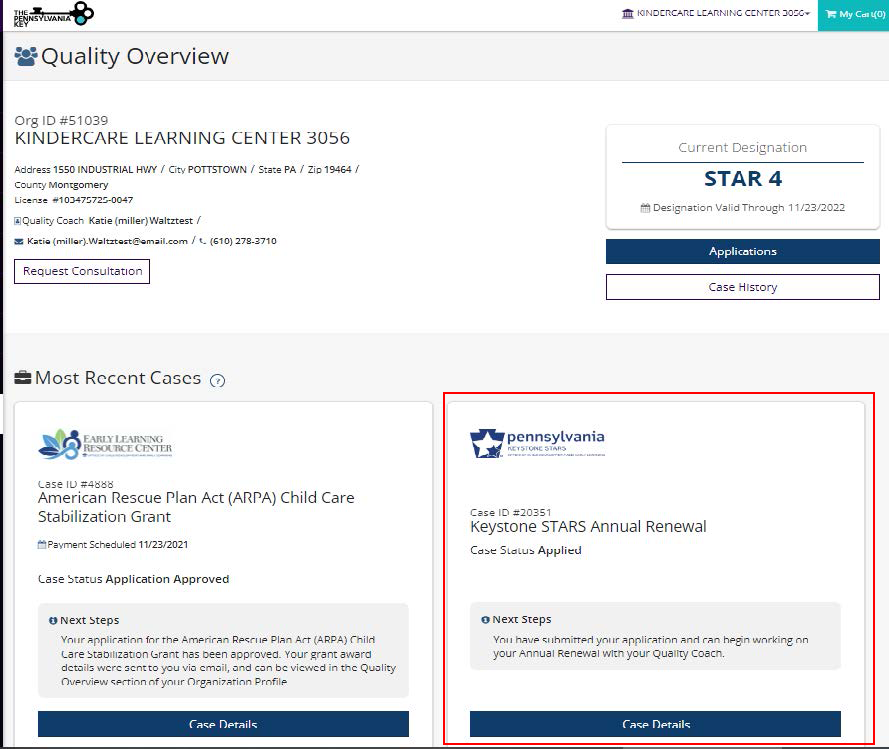Click the institution building icon in header
This screenshot has height=749, width=889.
pyautogui.click(x=628, y=14)
